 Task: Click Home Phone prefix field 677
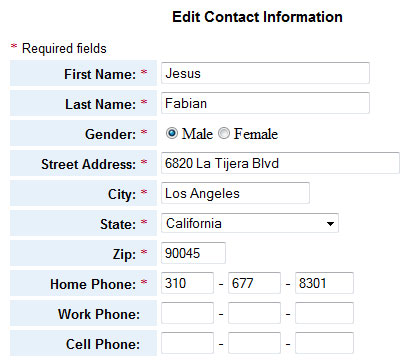click(x=254, y=283)
